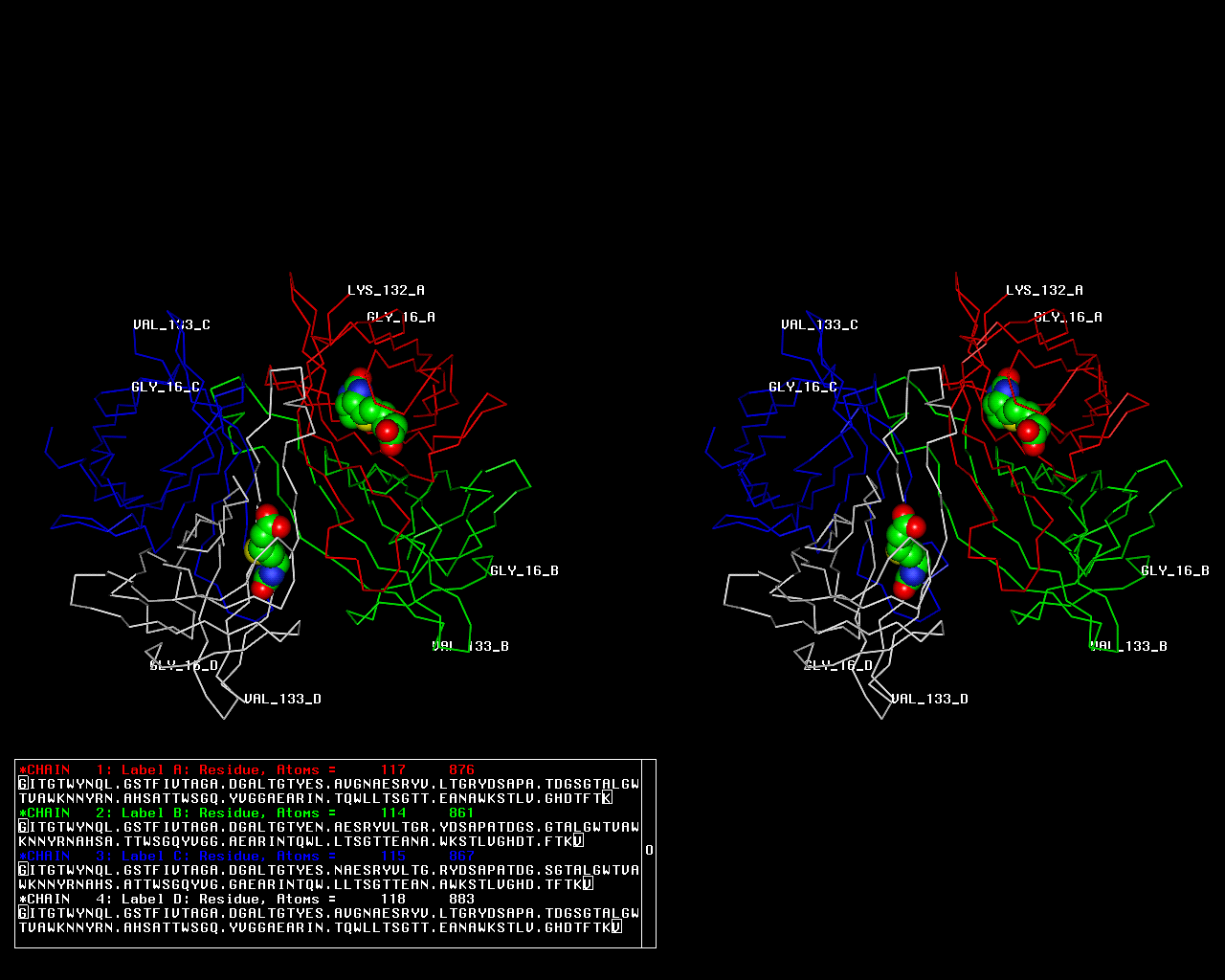The height and width of the screenshot is (980, 1225).
Task: Click VAL_133_C label in right stereo view
Action: point(819,324)
